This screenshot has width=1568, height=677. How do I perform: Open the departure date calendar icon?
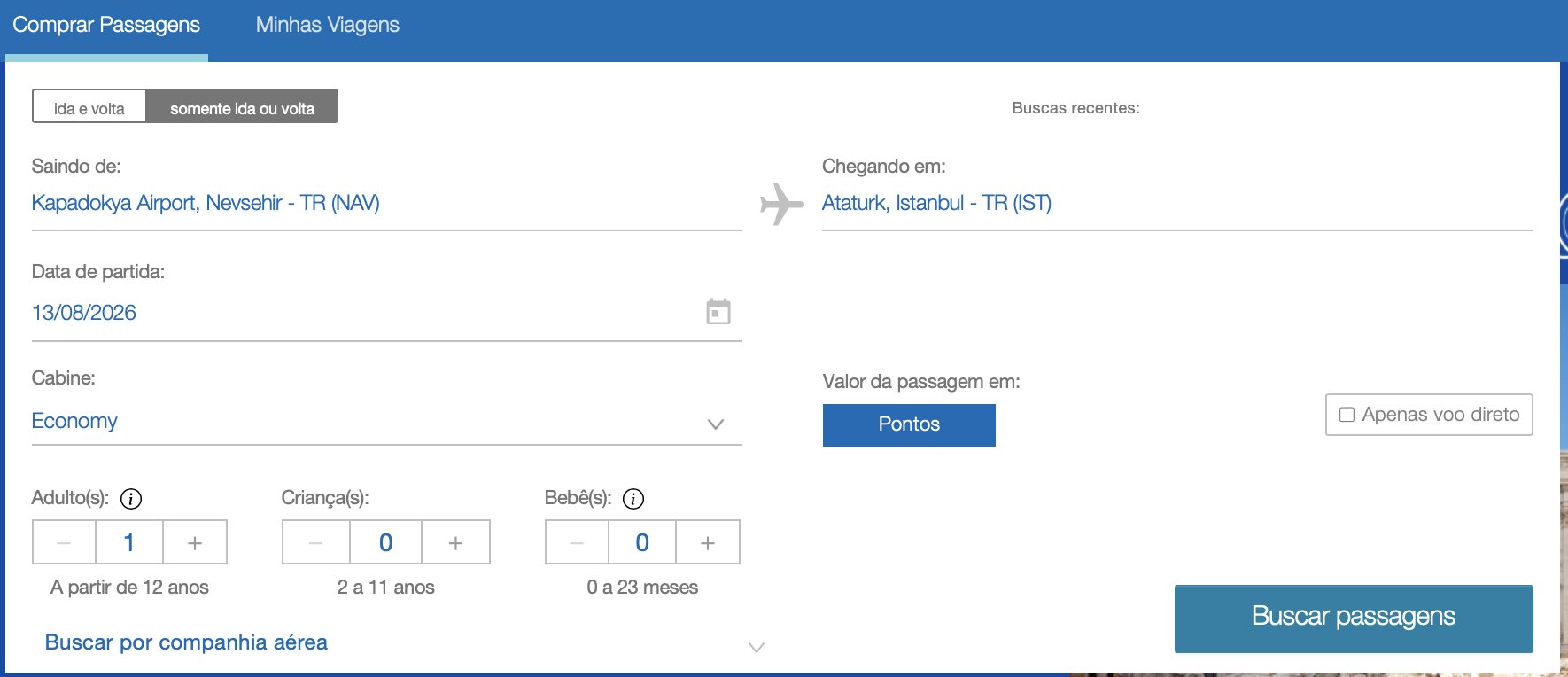pyautogui.click(x=718, y=312)
